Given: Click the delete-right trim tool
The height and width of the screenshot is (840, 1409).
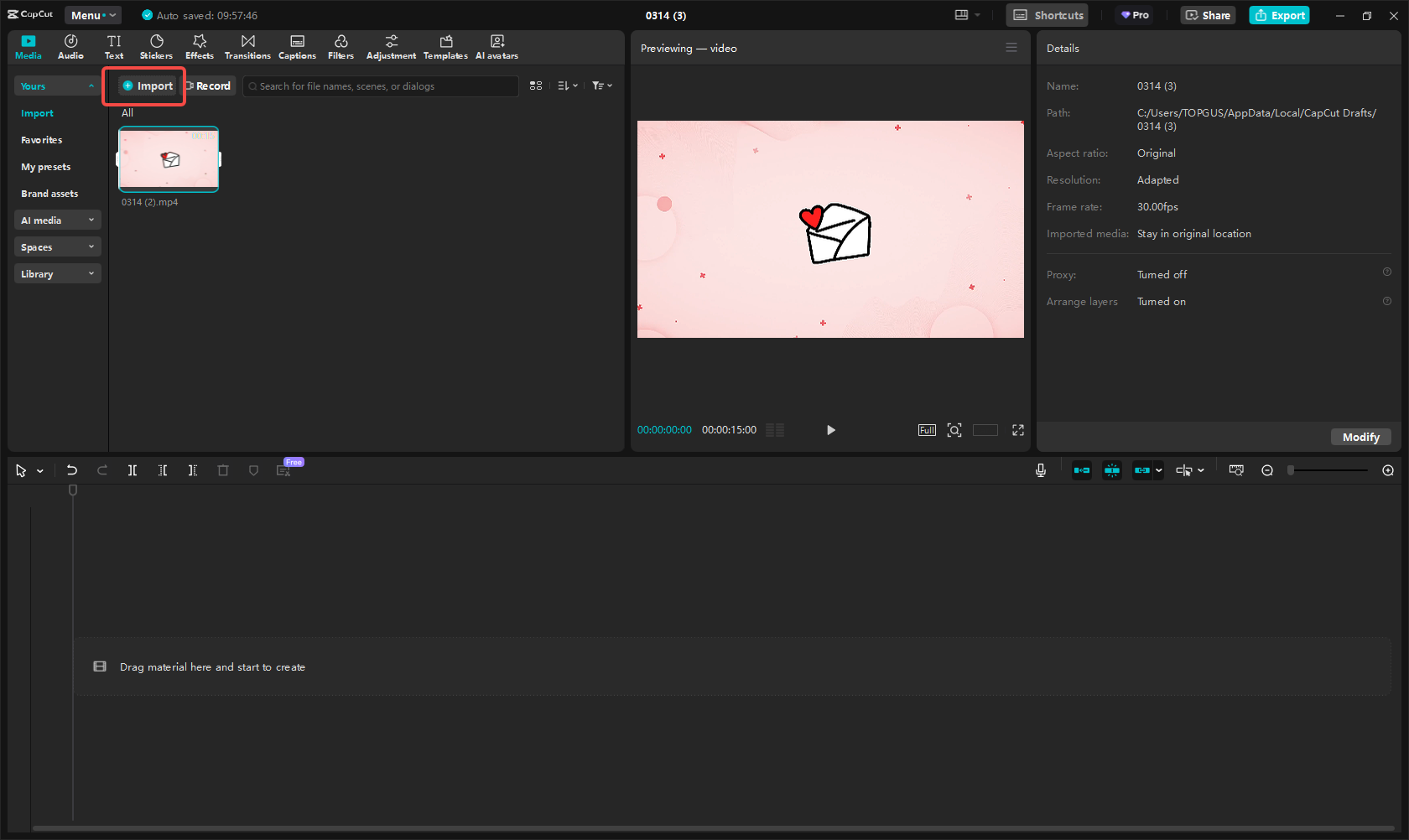Looking at the screenshot, I should click(193, 470).
